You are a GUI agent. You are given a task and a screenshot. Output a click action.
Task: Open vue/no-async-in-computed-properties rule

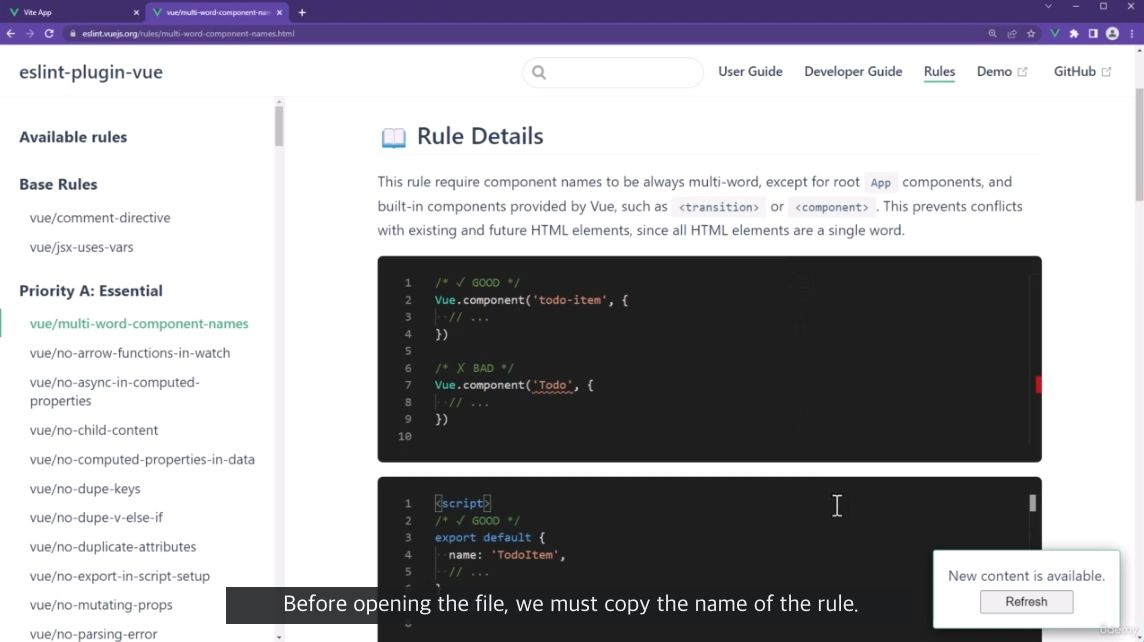pyautogui.click(x=115, y=391)
